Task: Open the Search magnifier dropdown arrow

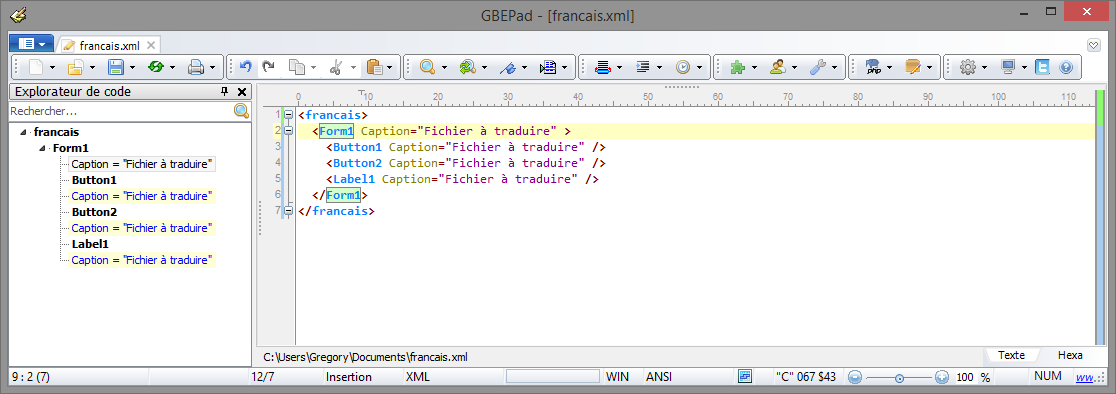Action: [444, 68]
